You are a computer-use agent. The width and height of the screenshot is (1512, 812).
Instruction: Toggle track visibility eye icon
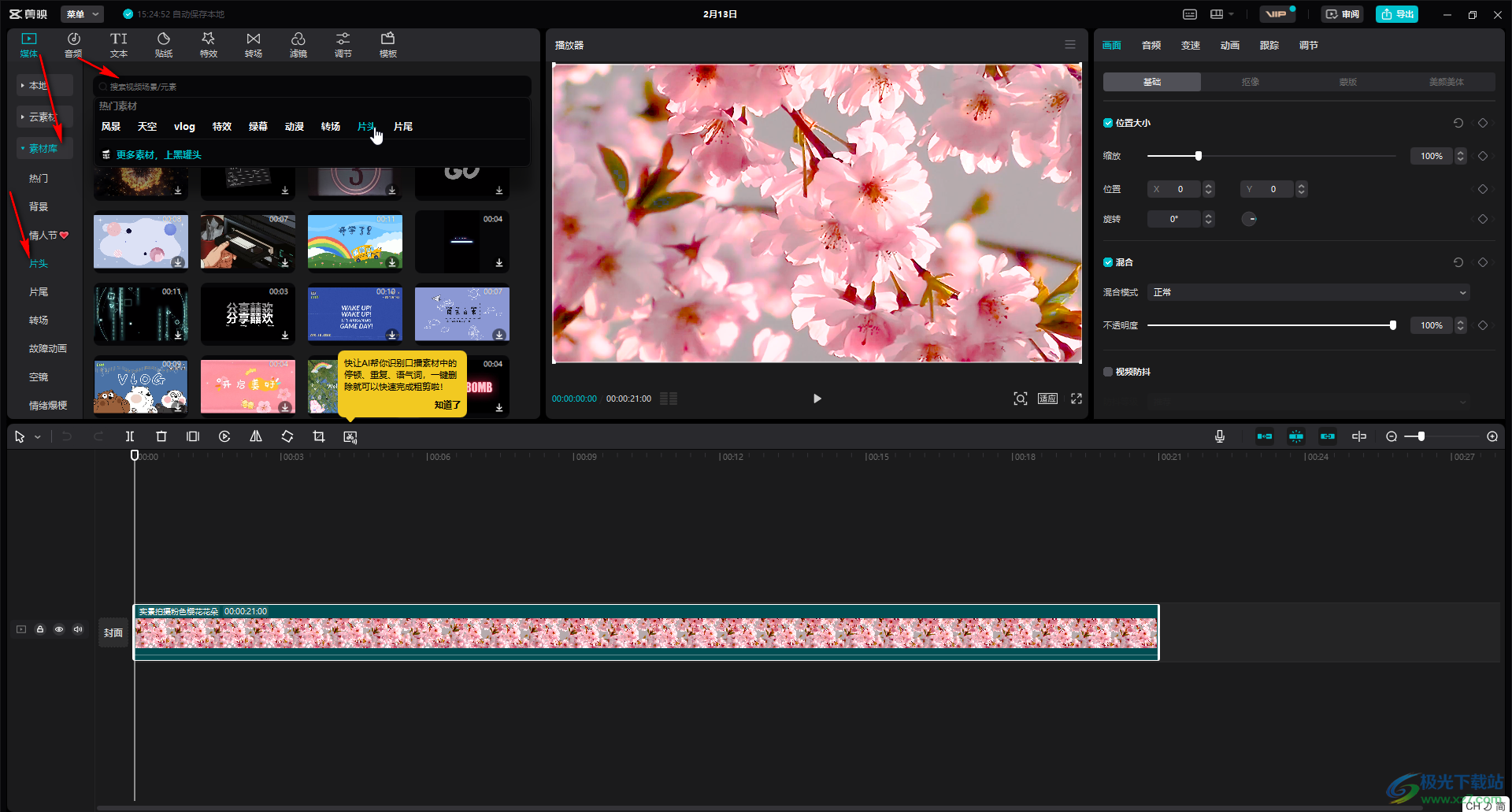pyautogui.click(x=59, y=629)
